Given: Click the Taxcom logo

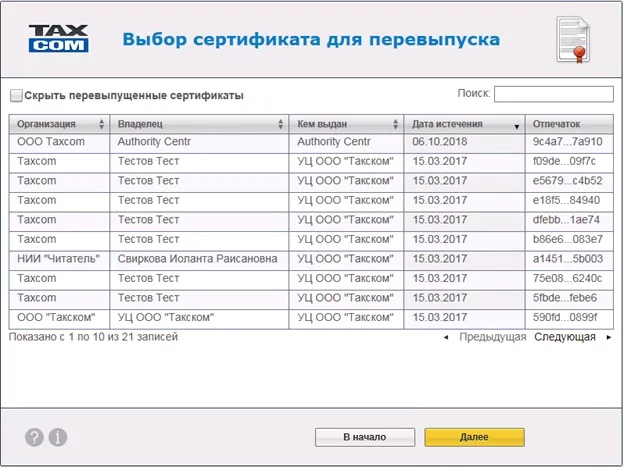Looking at the screenshot, I should click(x=58, y=39).
